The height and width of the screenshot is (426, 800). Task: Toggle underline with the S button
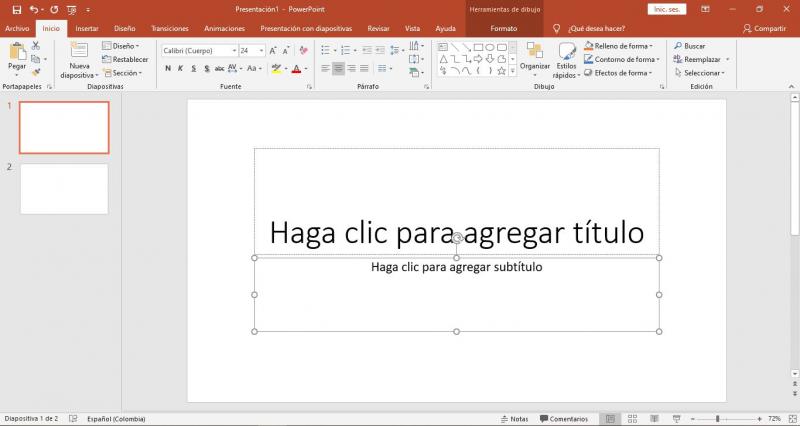point(193,68)
